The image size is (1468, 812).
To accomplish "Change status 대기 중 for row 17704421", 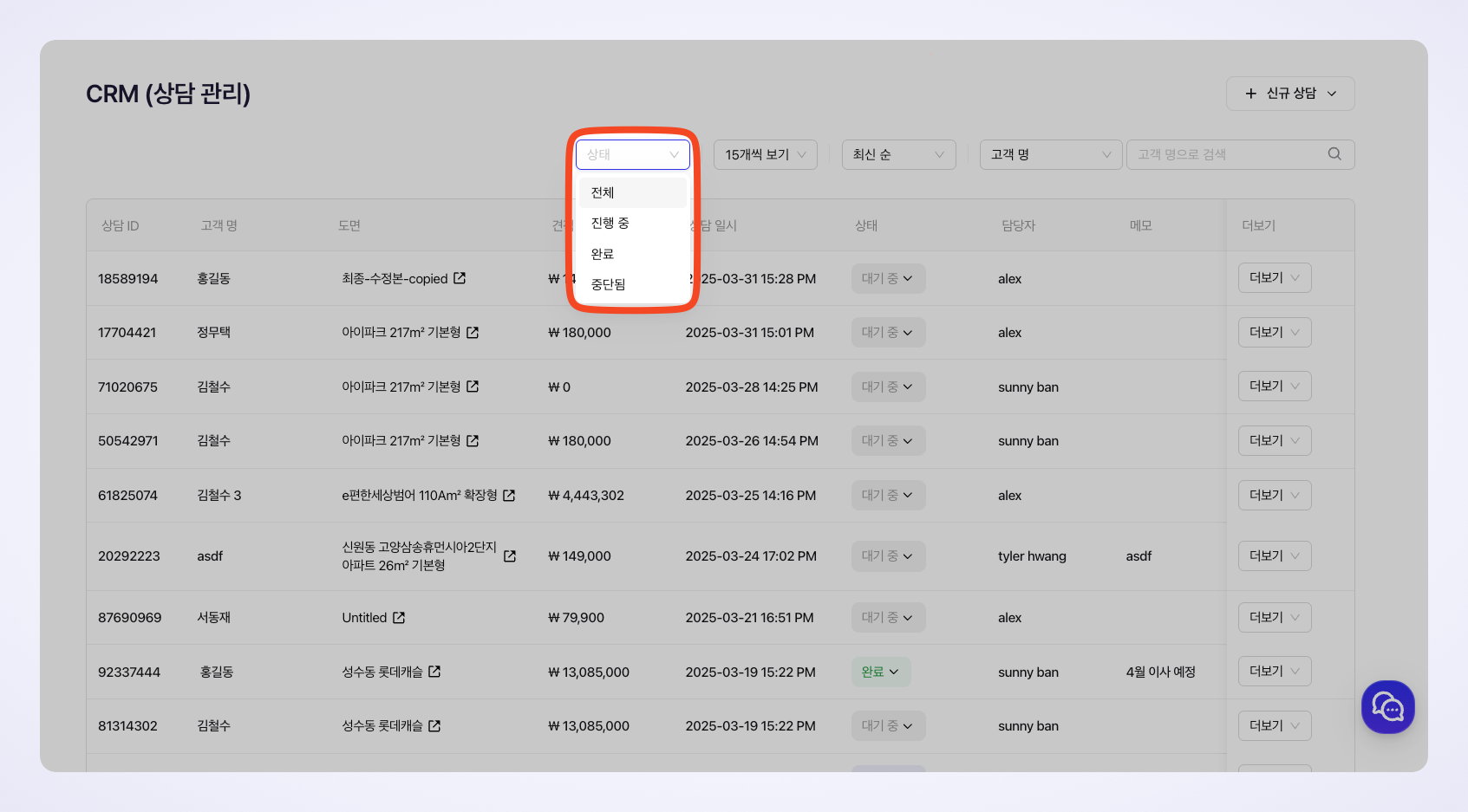I will click(x=888, y=333).
